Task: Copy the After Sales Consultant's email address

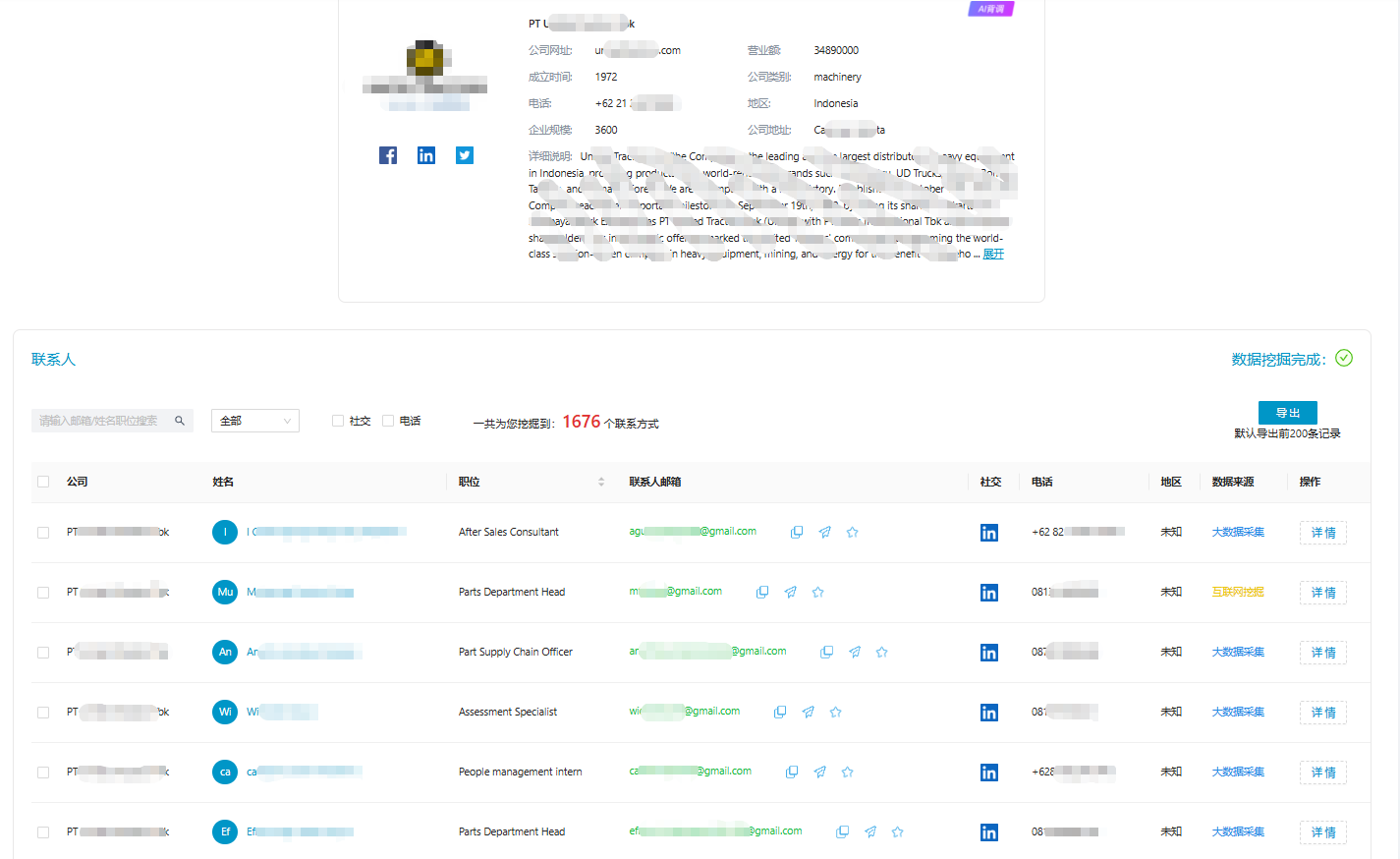Action: click(797, 532)
